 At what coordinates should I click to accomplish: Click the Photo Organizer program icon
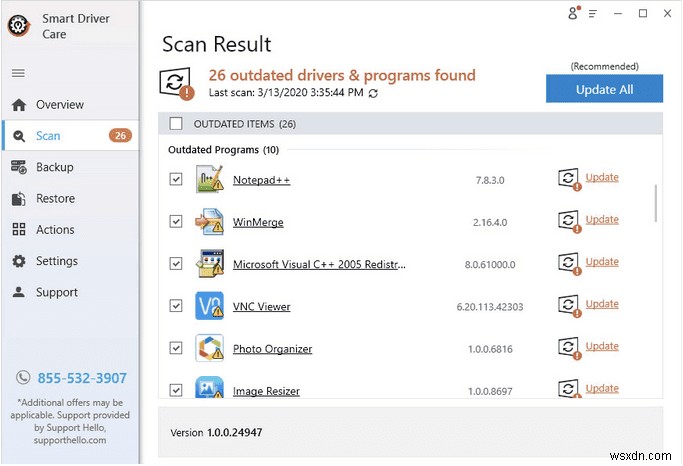[210, 348]
